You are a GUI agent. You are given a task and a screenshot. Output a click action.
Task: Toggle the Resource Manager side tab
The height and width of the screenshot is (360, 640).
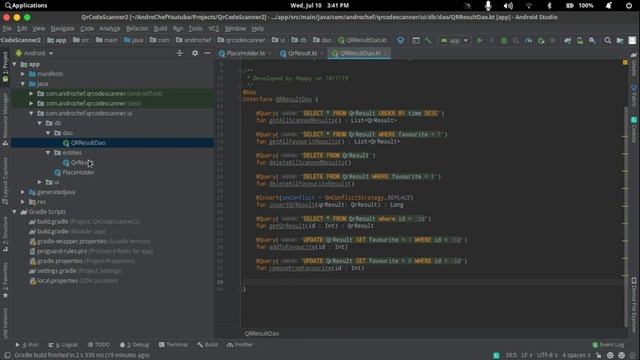click(5, 119)
